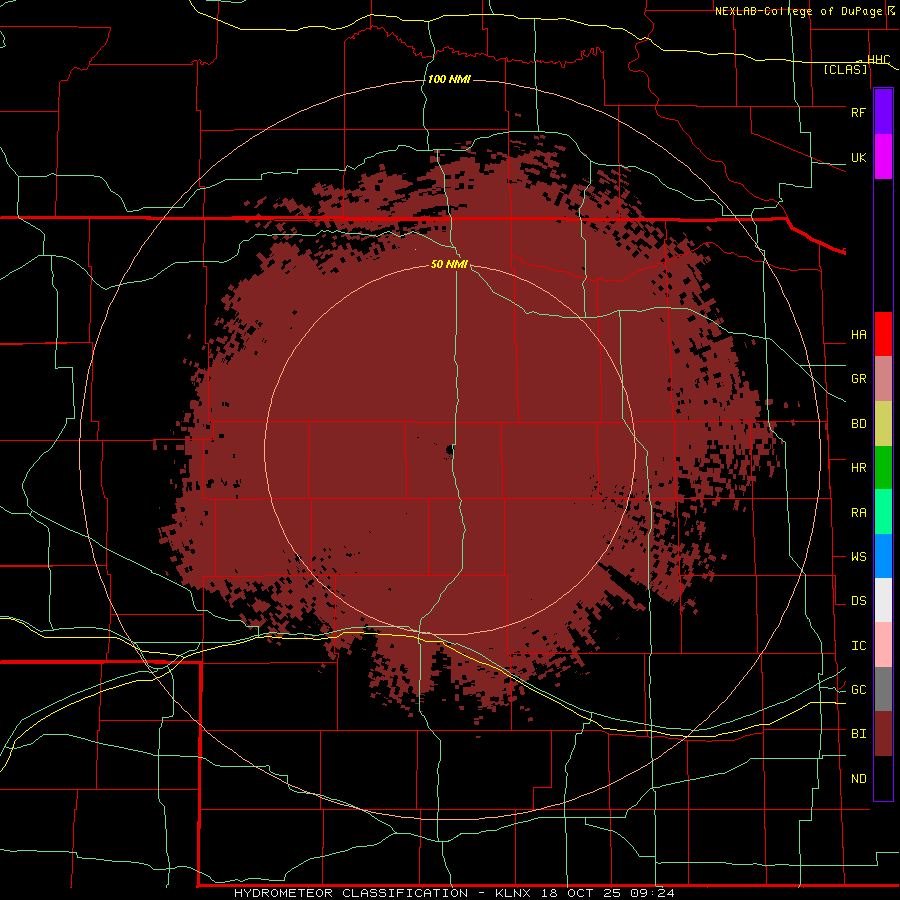
Task: Click the "KLNX" radar site identifier
Action: tap(513, 893)
